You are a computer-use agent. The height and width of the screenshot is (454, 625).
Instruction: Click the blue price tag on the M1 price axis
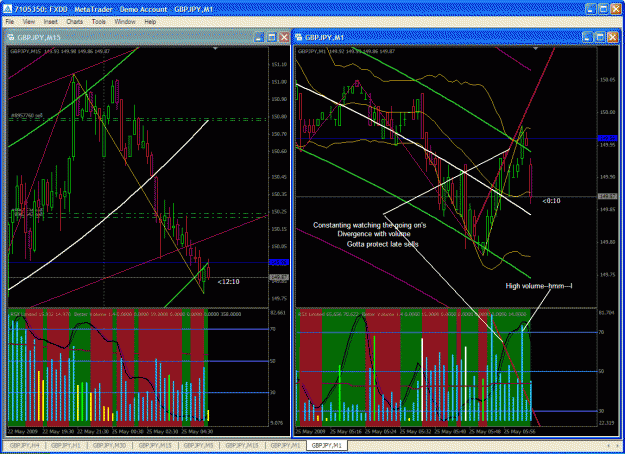[608, 138]
